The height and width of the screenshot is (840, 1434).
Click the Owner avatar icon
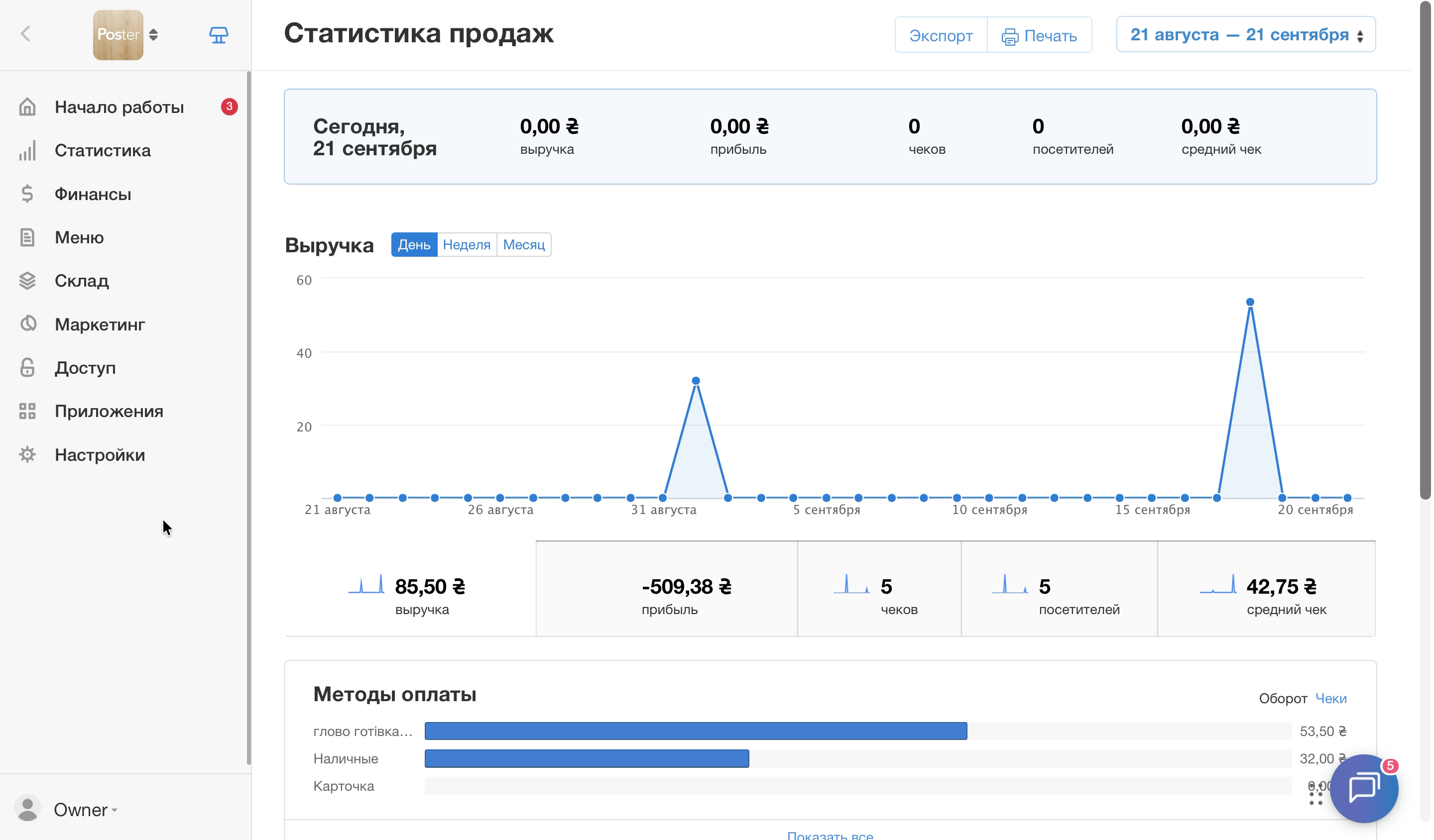click(x=27, y=808)
